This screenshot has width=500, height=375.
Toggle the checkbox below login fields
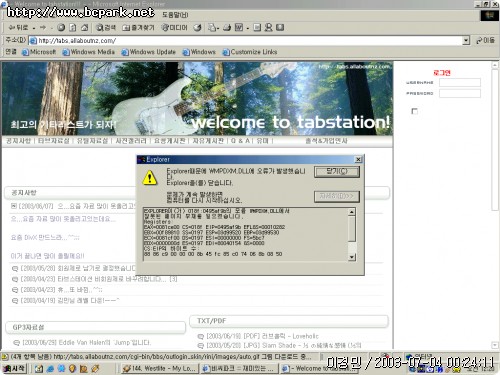[414, 111]
